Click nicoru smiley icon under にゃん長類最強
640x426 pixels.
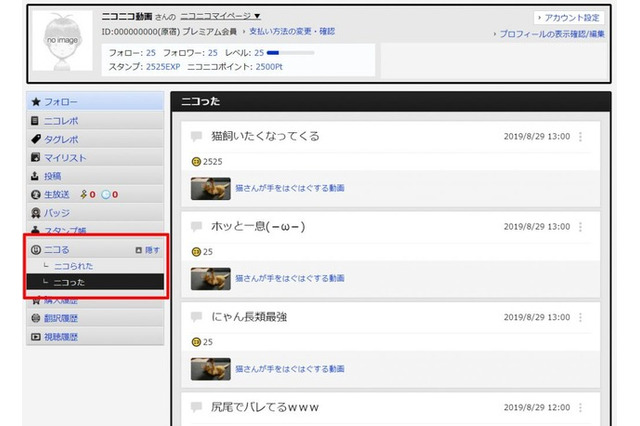(196, 342)
